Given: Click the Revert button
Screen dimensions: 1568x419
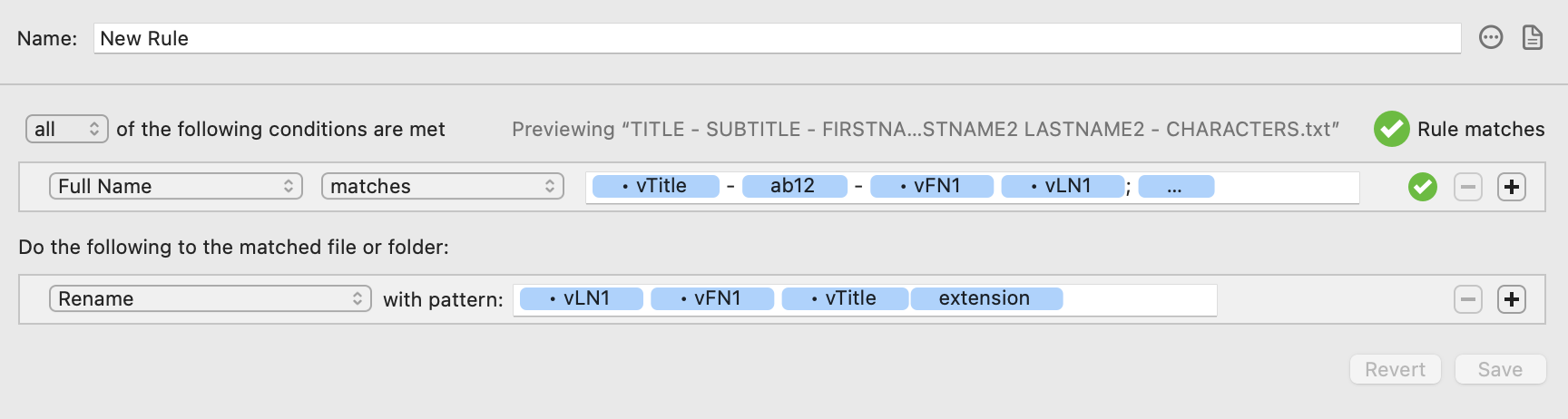Looking at the screenshot, I should [x=1395, y=369].
